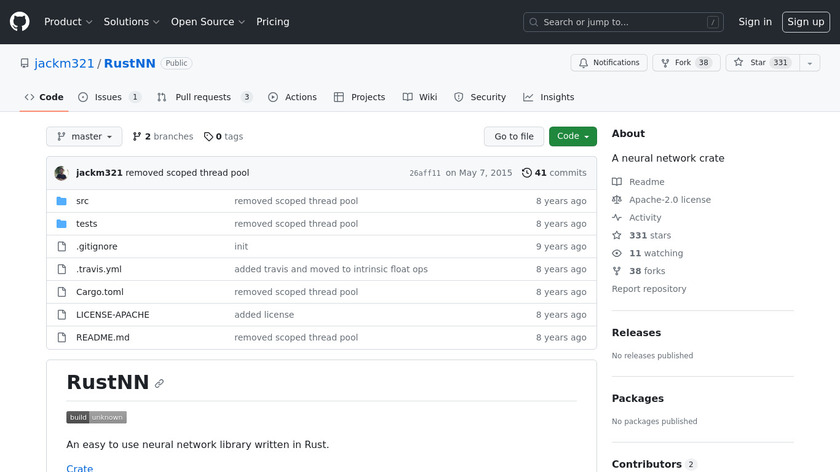Open the jackm321 owner link
The height and width of the screenshot is (472, 840).
coord(64,63)
